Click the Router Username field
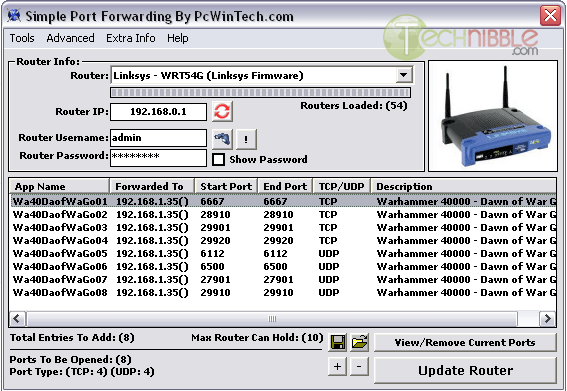The image size is (567, 391). (158, 138)
